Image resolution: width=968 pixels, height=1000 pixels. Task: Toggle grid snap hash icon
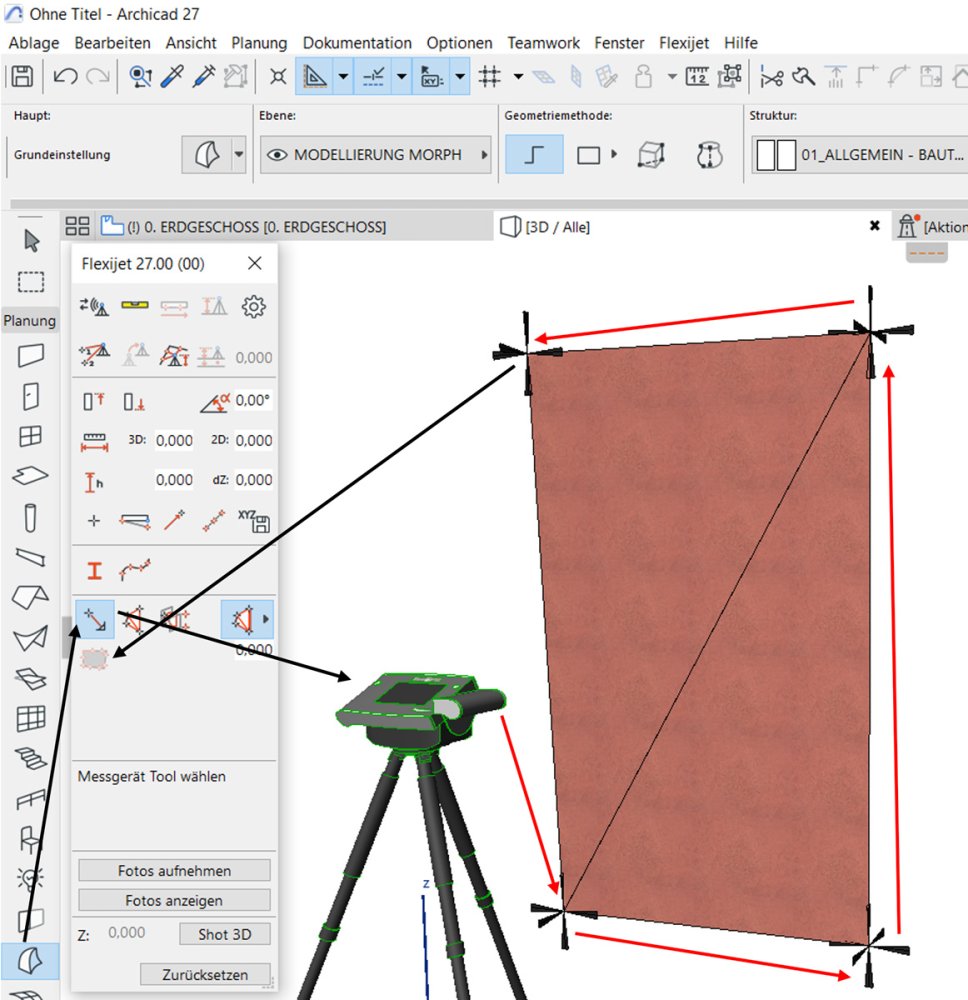click(x=490, y=77)
